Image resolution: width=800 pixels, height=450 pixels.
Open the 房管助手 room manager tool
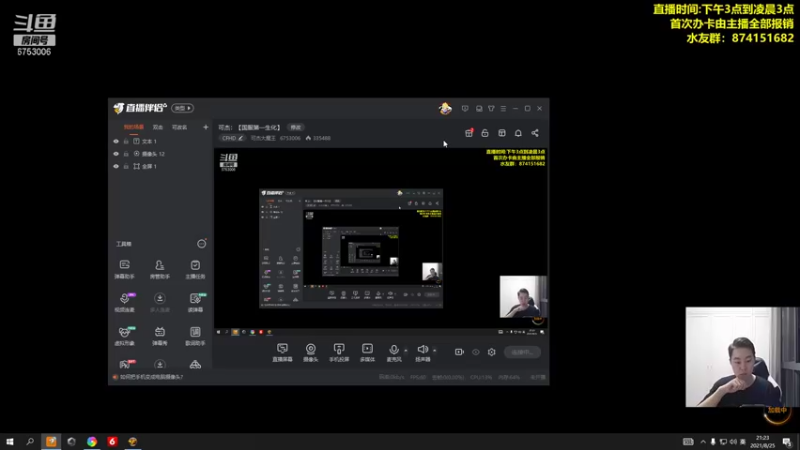pos(160,269)
